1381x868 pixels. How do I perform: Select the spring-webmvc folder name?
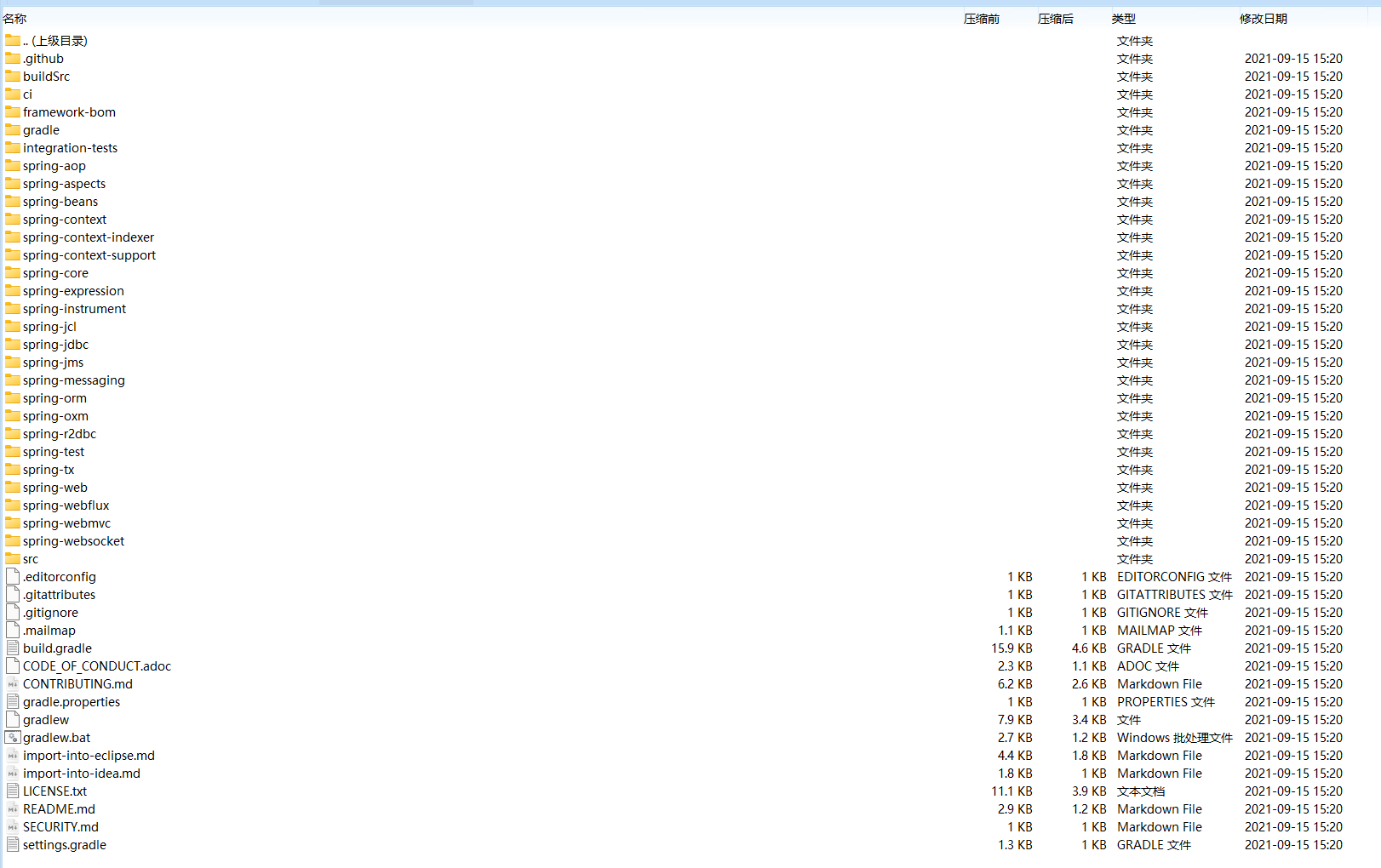pyautogui.click(x=66, y=523)
